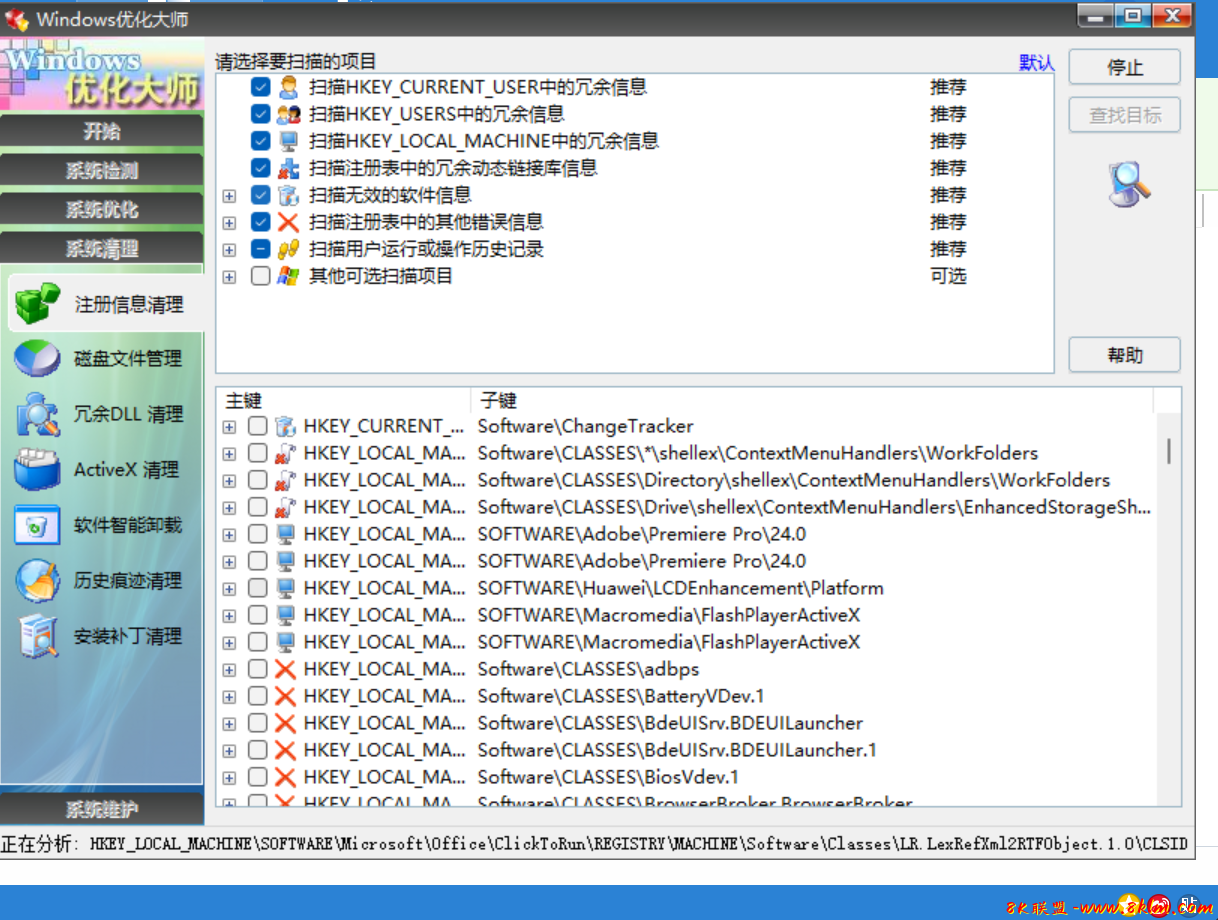
Task: Open 安装补丁清理 icon
Action: [x=38, y=636]
